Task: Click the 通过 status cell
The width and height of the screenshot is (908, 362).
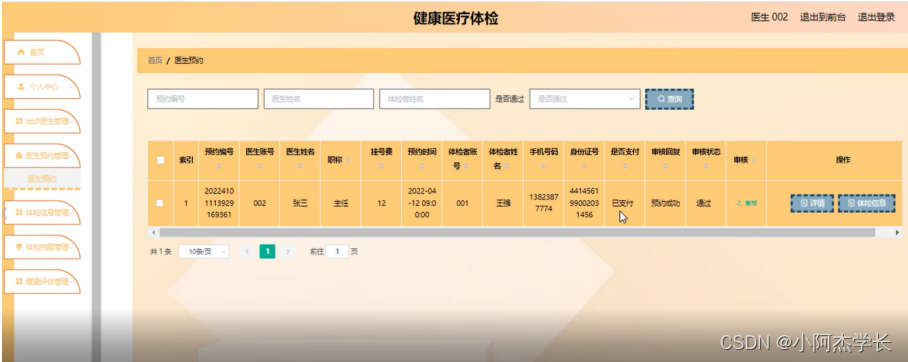Action: point(704,203)
